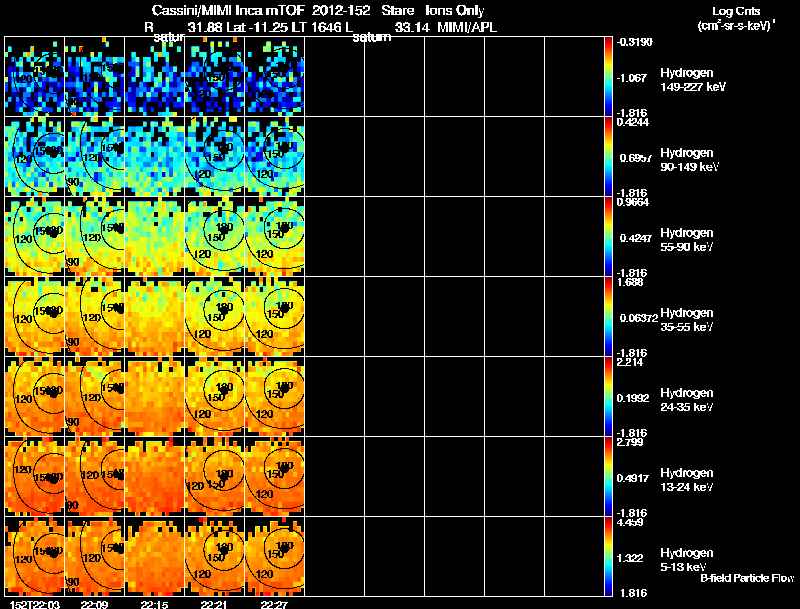Image resolution: width=800 pixels, height=609 pixels.
Task: Click the 149-227 keV image panel at 22:15
Action: coord(155,77)
